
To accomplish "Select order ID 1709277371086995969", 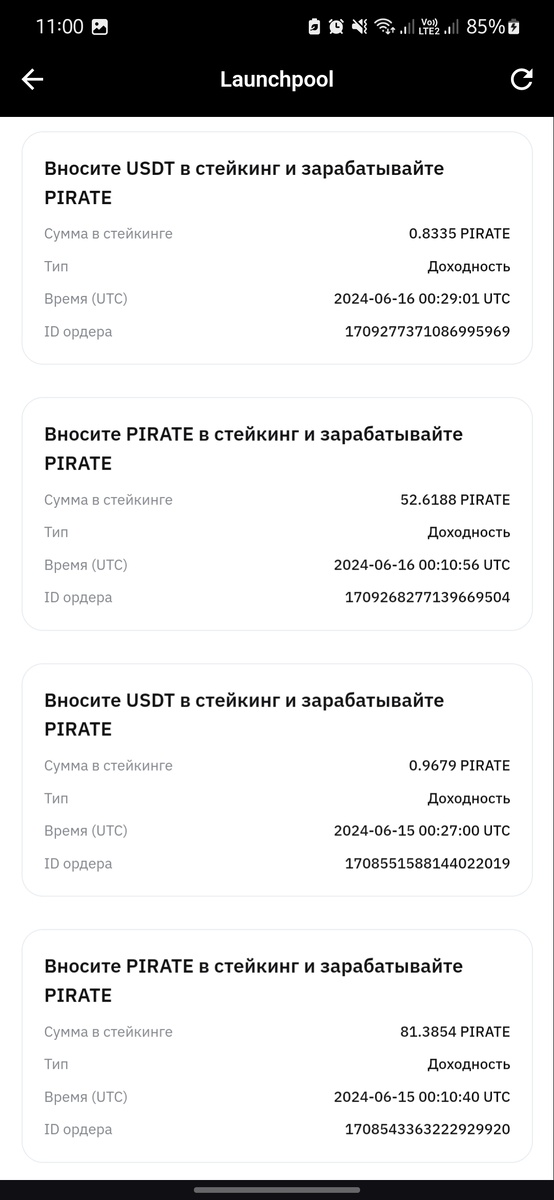I will tap(427, 331).
